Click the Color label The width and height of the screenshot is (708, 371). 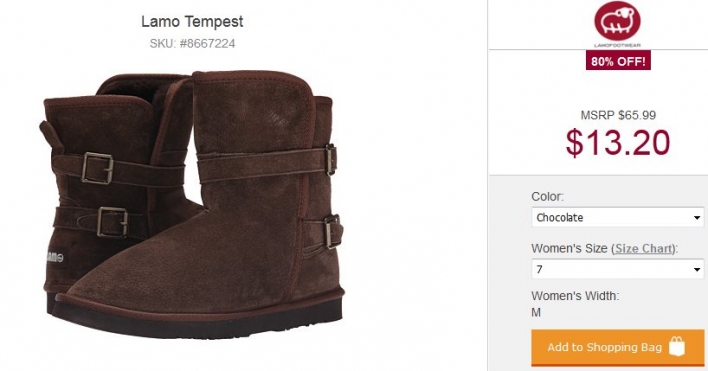point(547,196)
